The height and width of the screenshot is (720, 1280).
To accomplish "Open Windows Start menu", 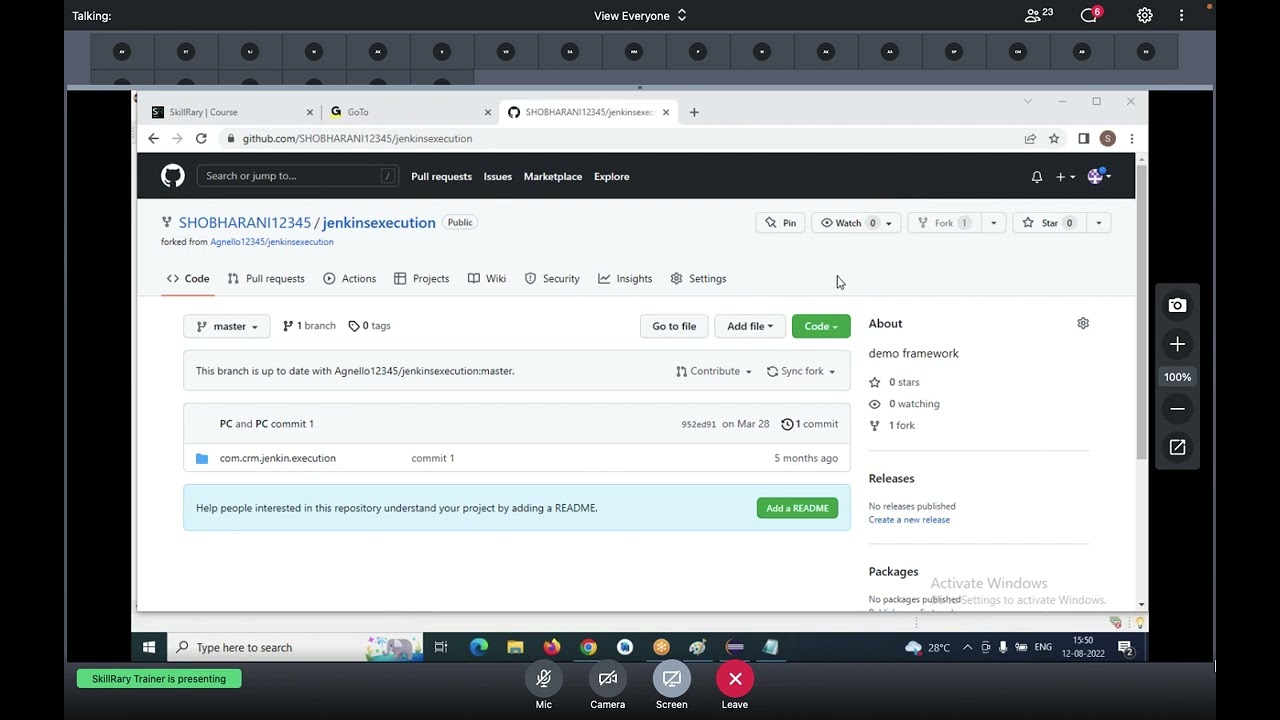I will tap(149, 648).
